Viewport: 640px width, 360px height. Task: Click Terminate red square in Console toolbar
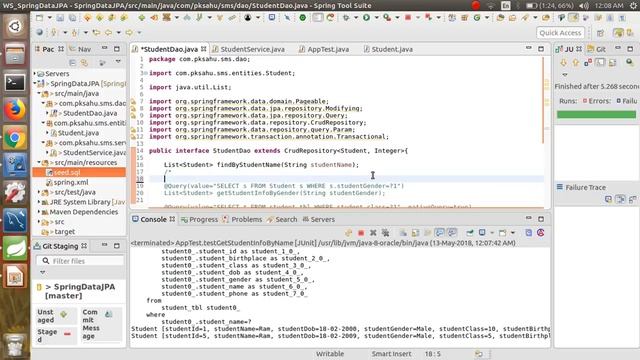361,233
